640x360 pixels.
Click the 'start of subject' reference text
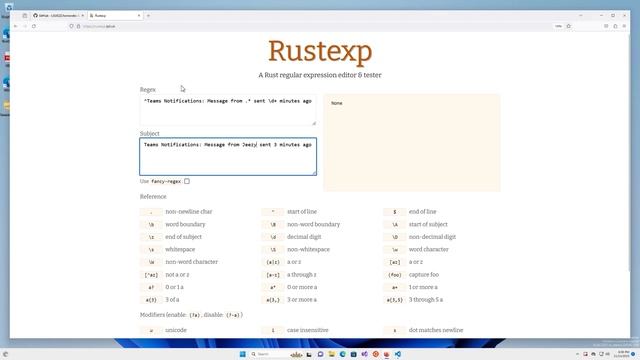428,224
